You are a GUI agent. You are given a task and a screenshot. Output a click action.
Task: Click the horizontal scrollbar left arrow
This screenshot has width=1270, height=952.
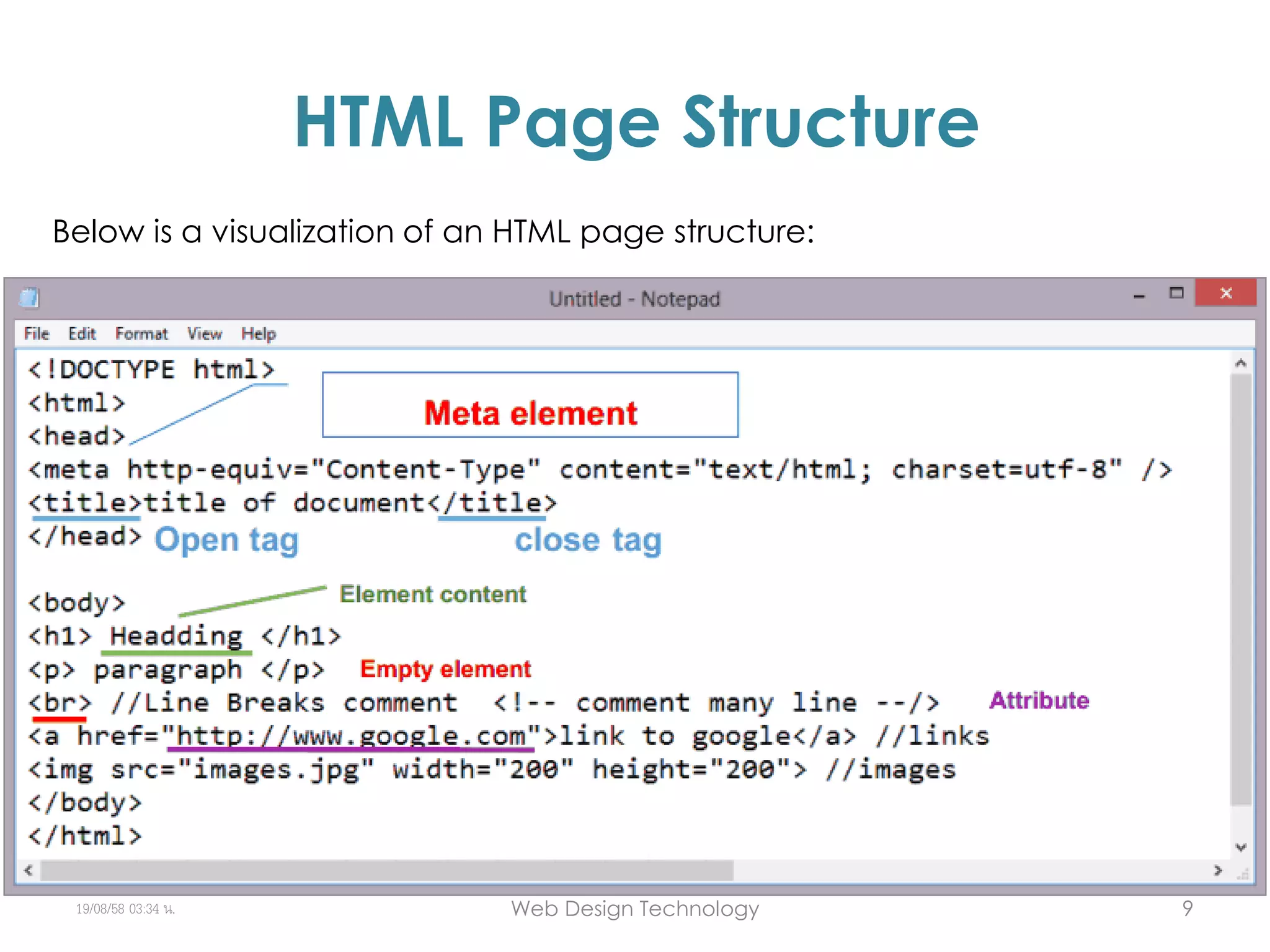pyautogui.click(x=29, y=870)
